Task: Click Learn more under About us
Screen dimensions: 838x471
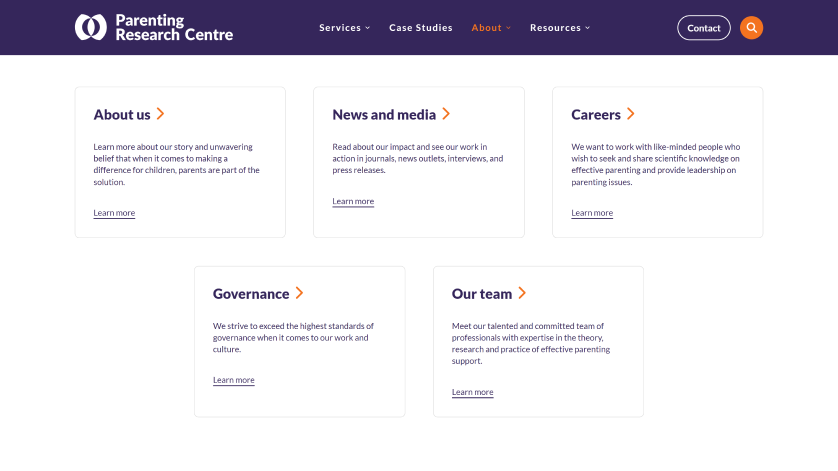Action: point(114,213)
